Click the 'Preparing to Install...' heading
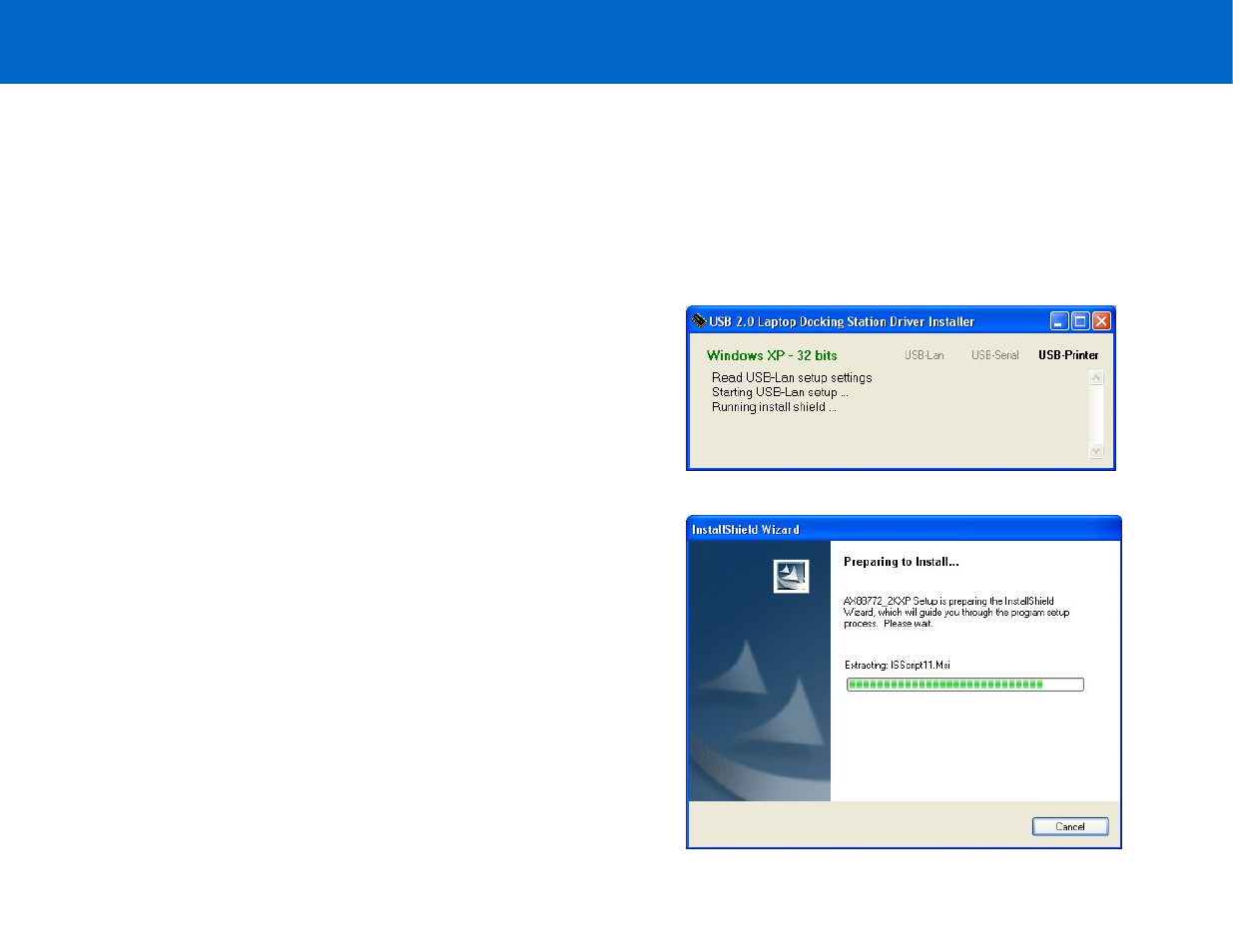This screenshot has height=952, width=1233. (x=902, y=562)
